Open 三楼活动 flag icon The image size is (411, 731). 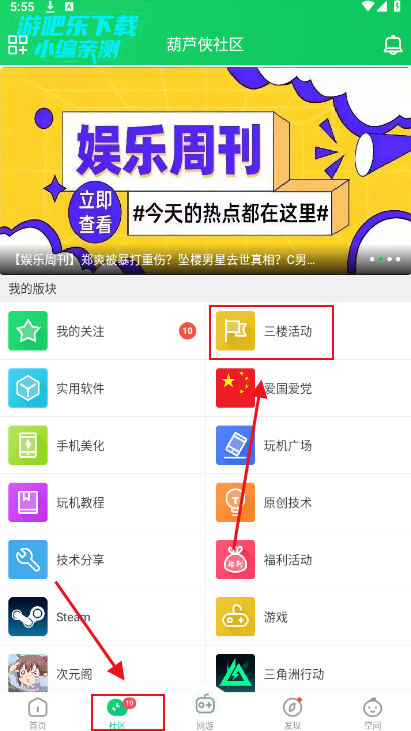(235, 331)
